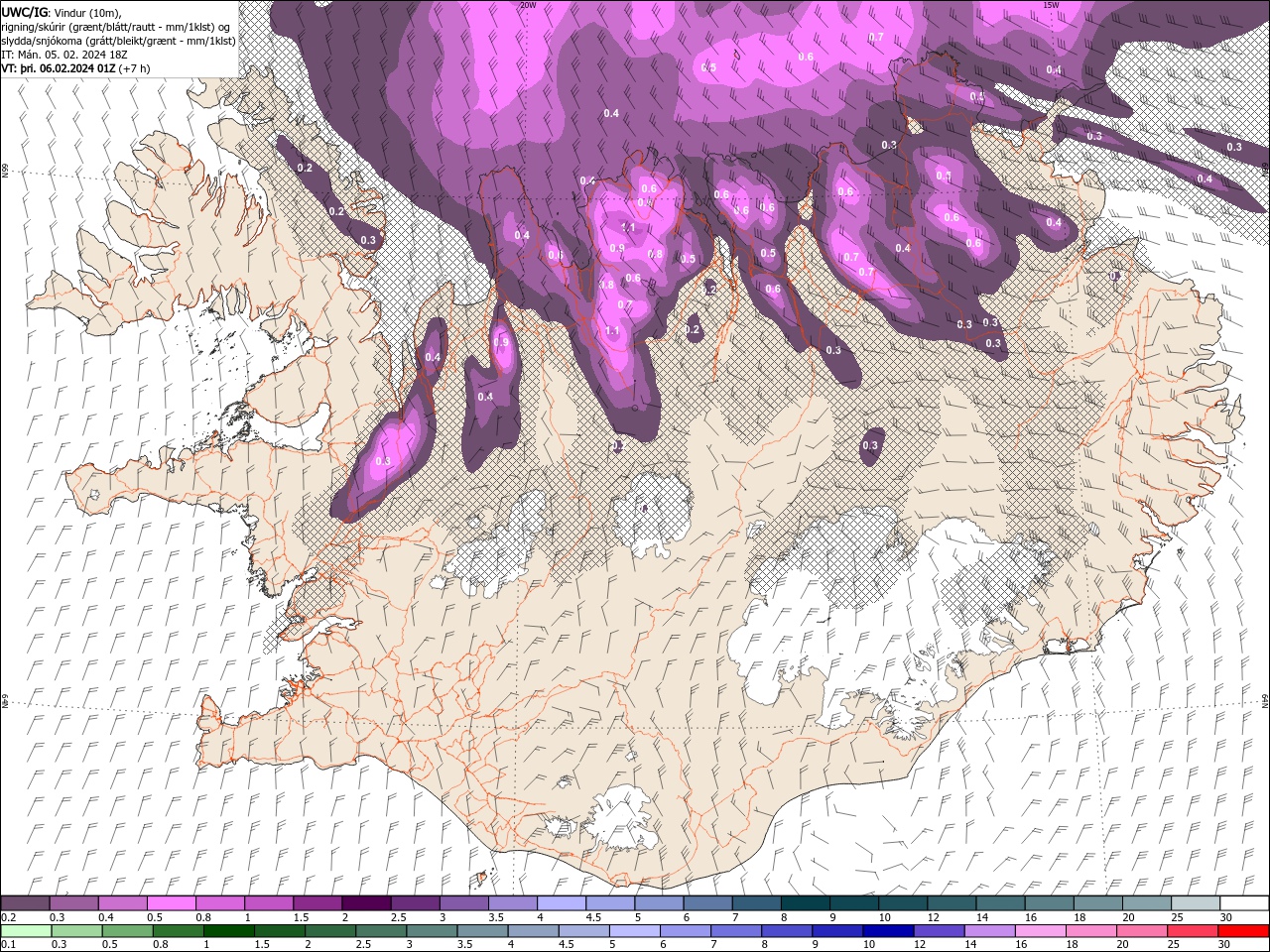Pick the dark mauve swatch above legend label 0.2
The image size is (1270, 952).
click(x=26, y=903)
